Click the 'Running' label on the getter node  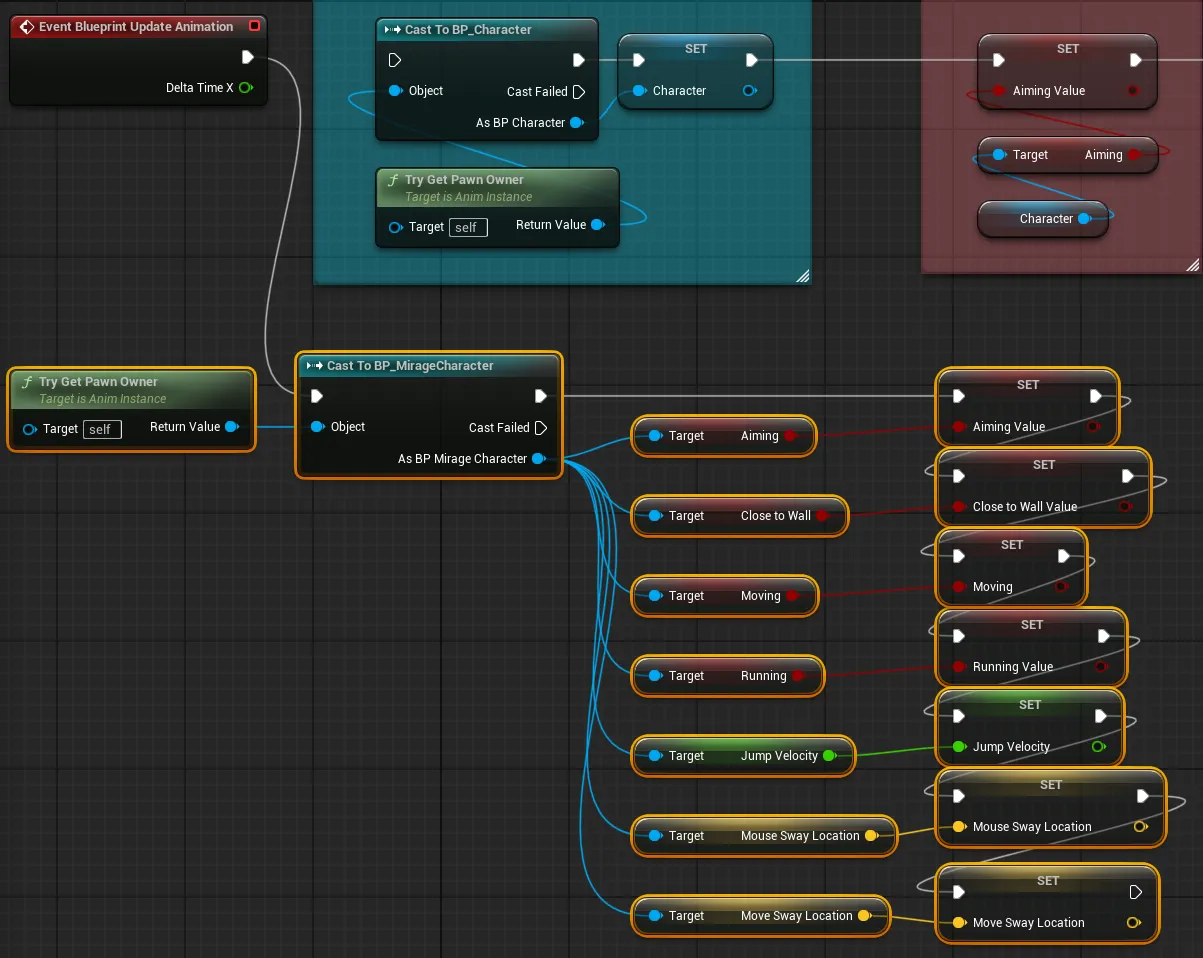click(x=764, y=676)
